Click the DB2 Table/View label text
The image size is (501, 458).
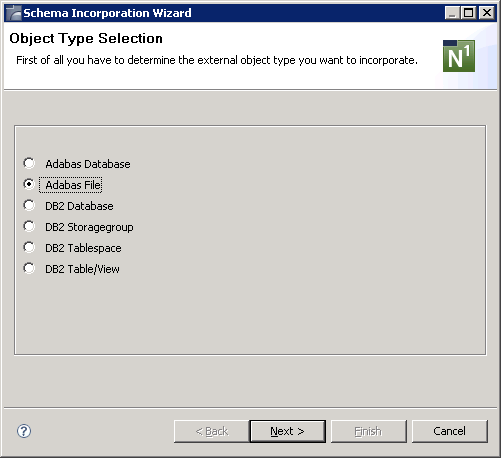pos(82,269)
